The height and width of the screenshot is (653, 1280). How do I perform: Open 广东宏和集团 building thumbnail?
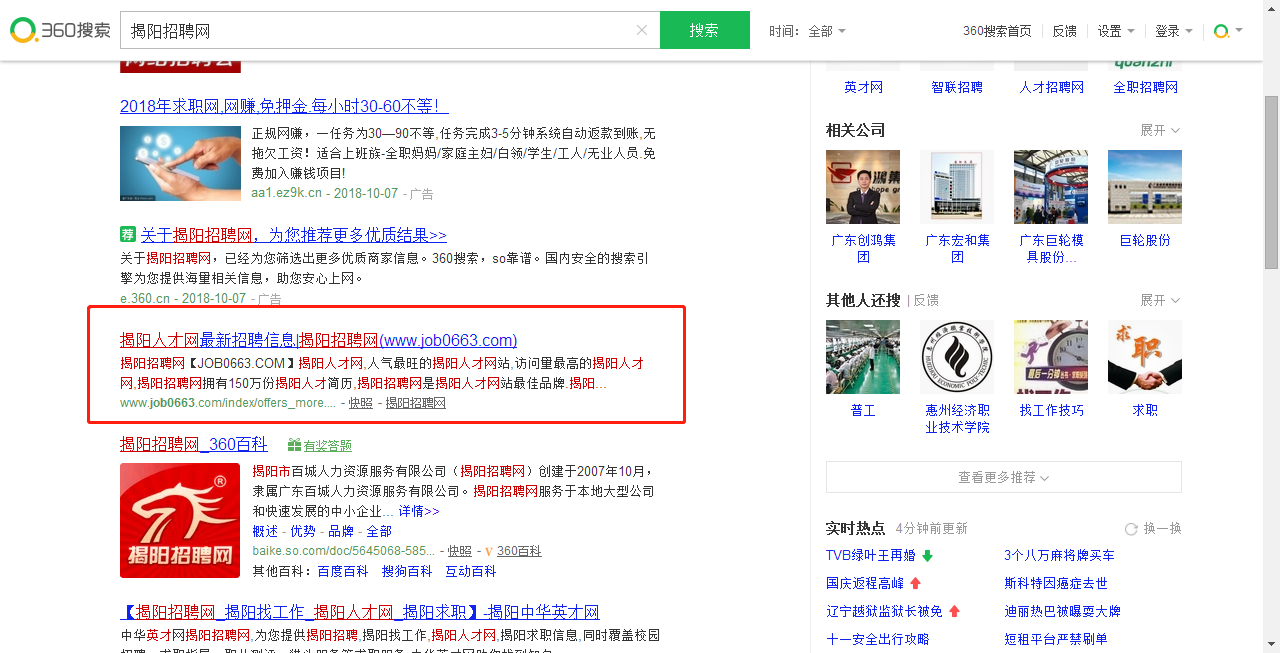point(957,187)
